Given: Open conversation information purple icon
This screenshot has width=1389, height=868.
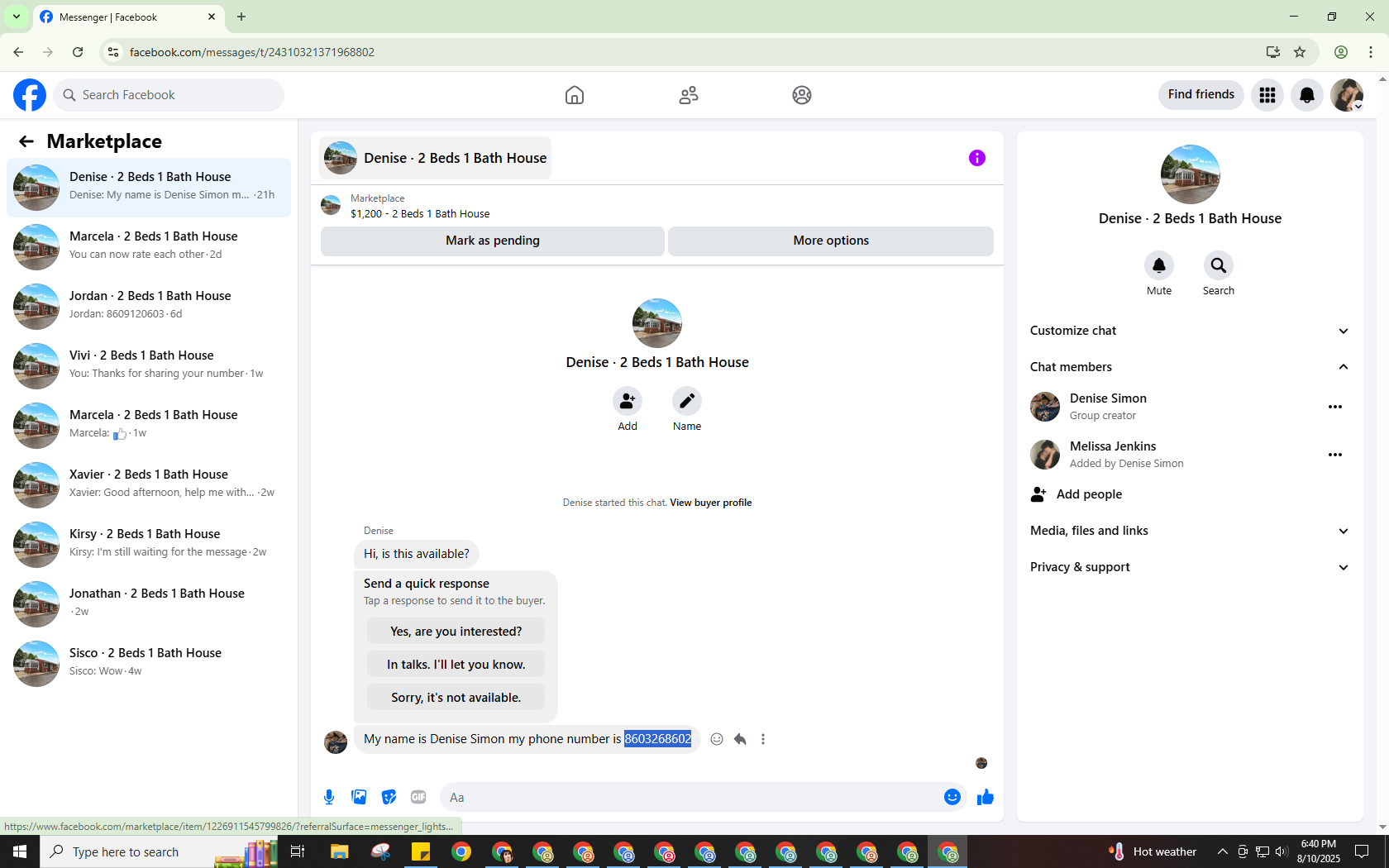Looking at the screenshot, I should (x=977, y=158).
